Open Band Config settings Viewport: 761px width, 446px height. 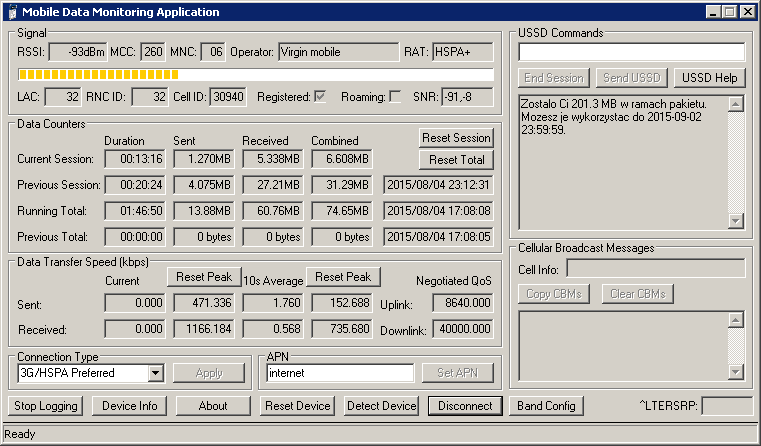[546, 406]
